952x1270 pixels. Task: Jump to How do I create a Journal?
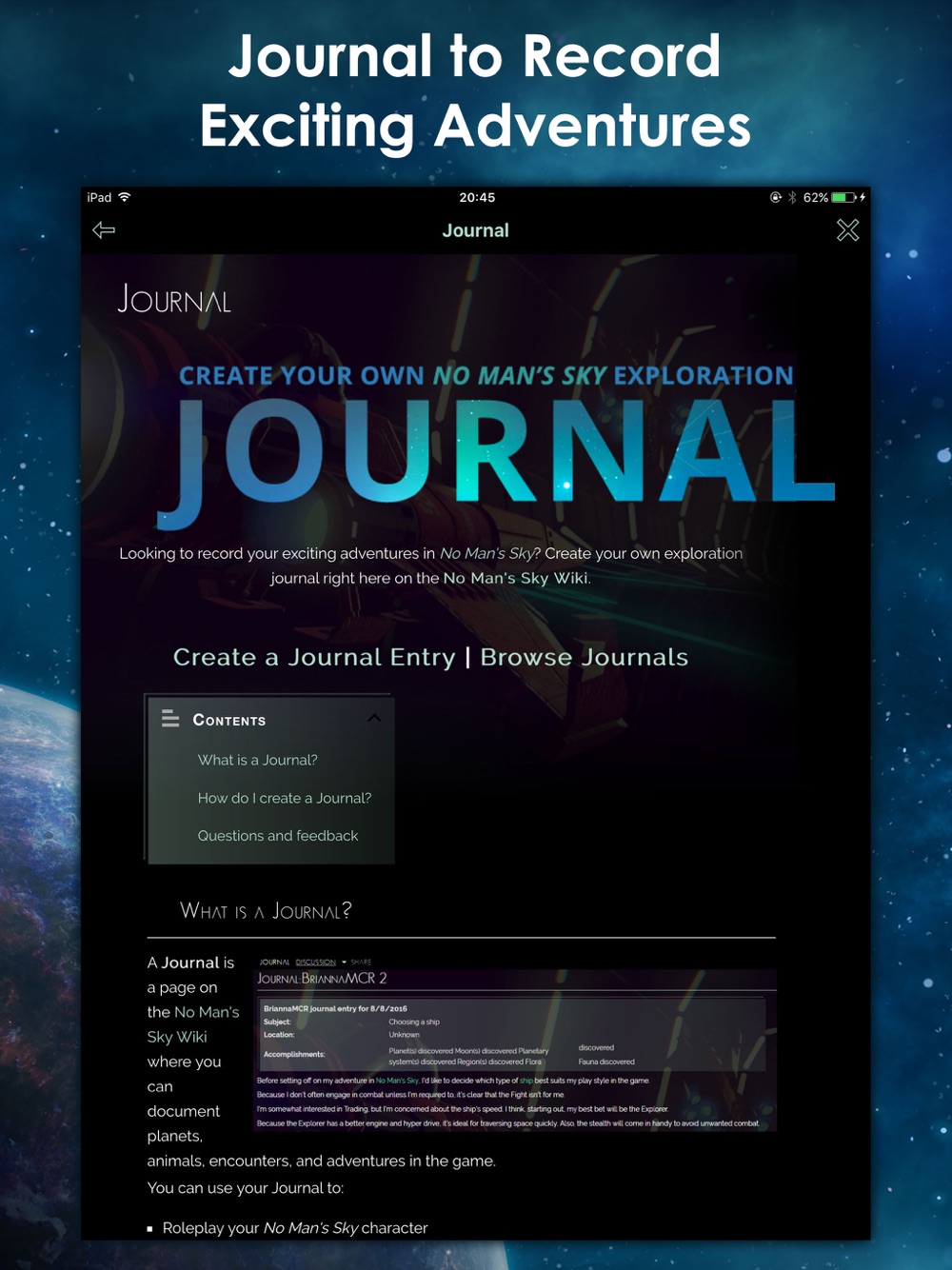[285, 798]
